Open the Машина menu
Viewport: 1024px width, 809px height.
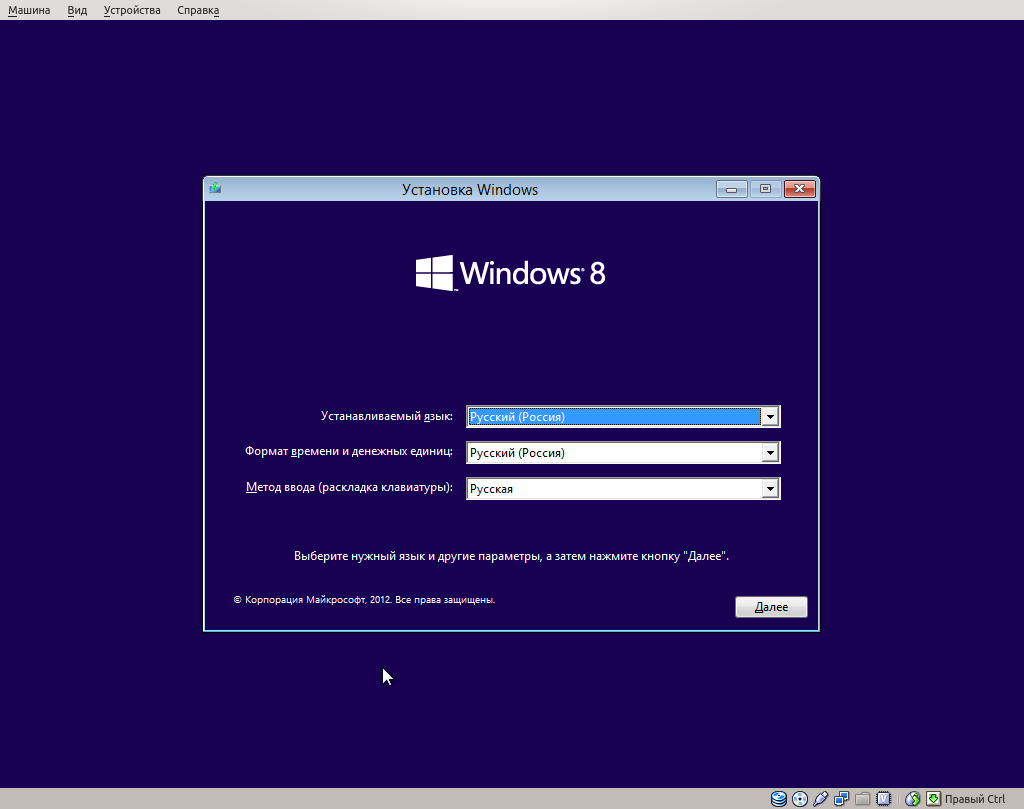(x=28, y=9)
